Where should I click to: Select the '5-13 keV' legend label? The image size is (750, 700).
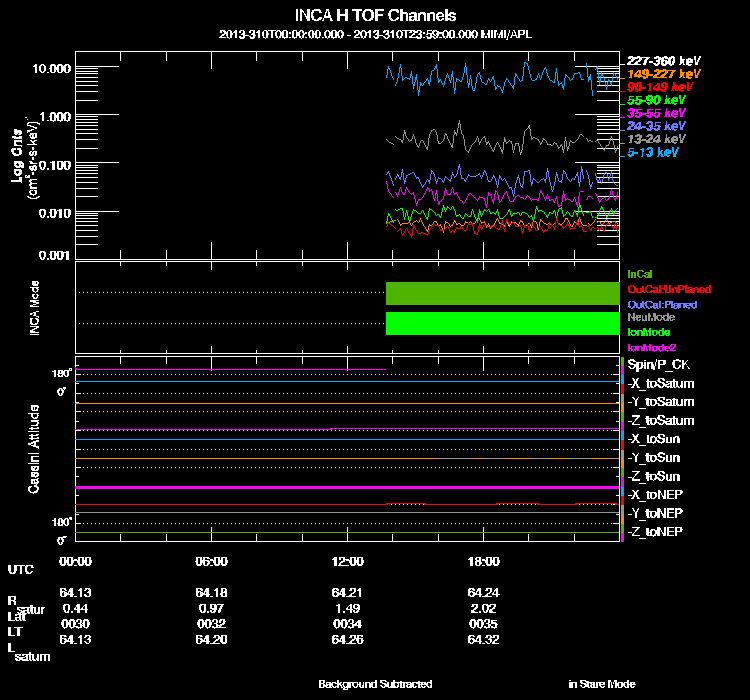tap(652, 152)
